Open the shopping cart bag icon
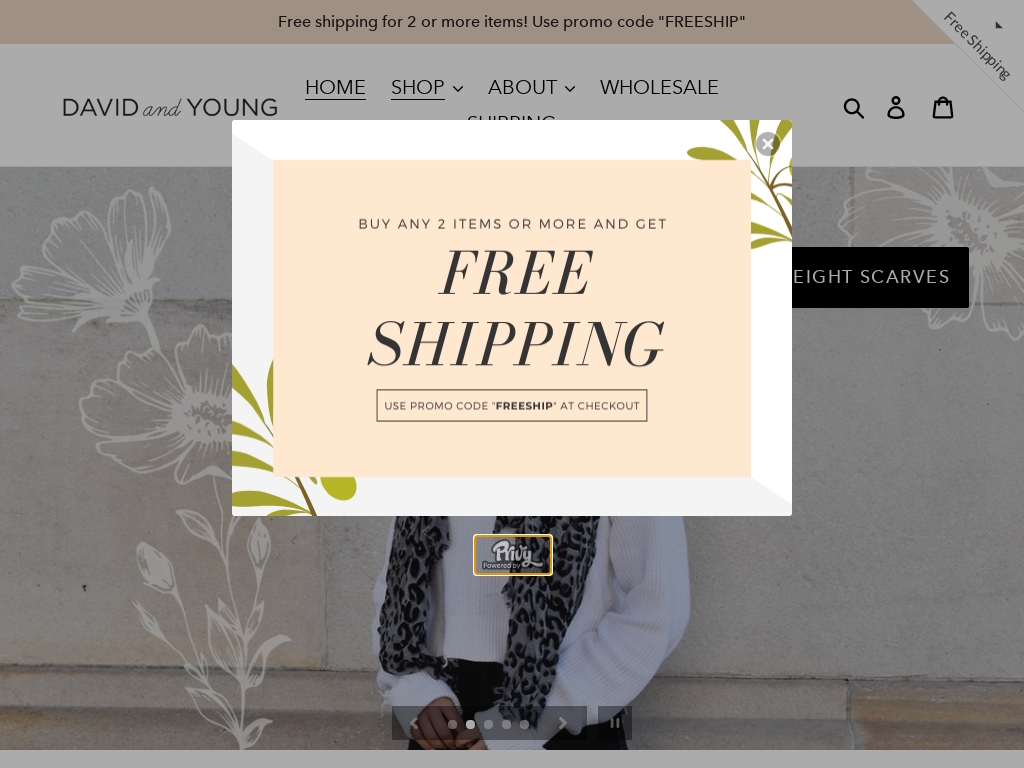This screenshot has width=1024, height=768. click(942, 108)
